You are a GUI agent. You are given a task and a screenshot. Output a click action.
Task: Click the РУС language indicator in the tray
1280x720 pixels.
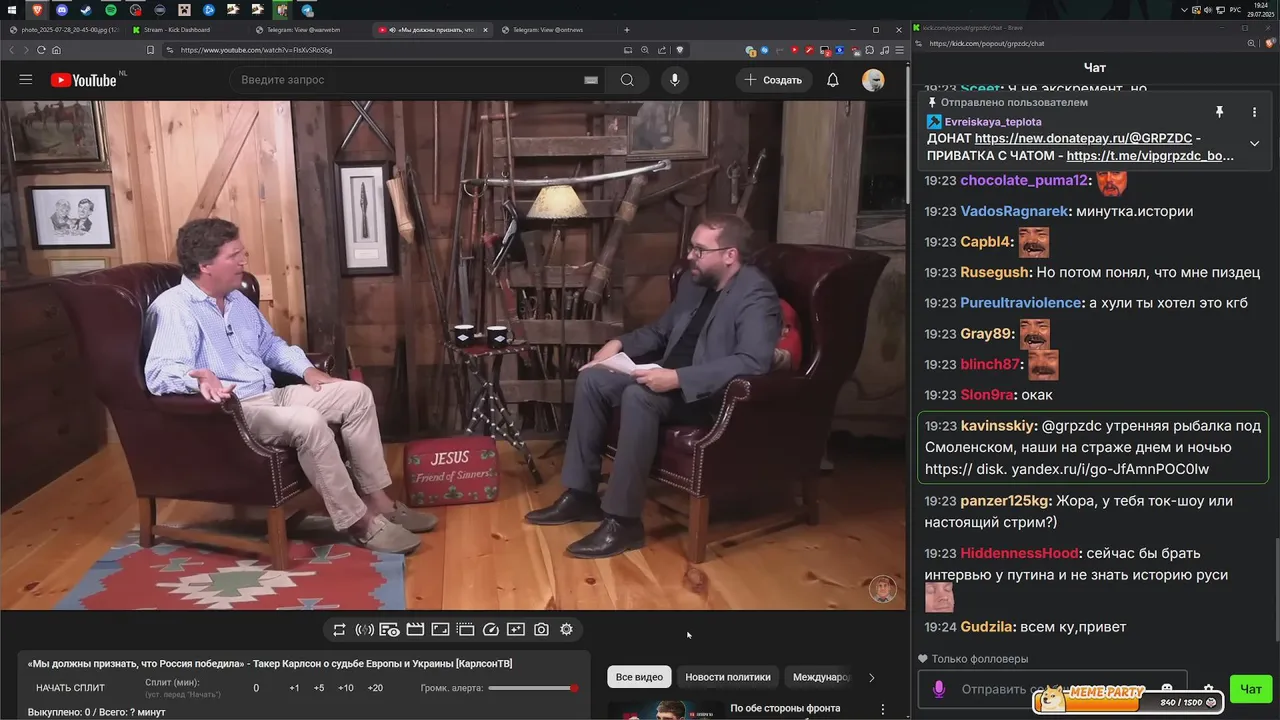1235,9
